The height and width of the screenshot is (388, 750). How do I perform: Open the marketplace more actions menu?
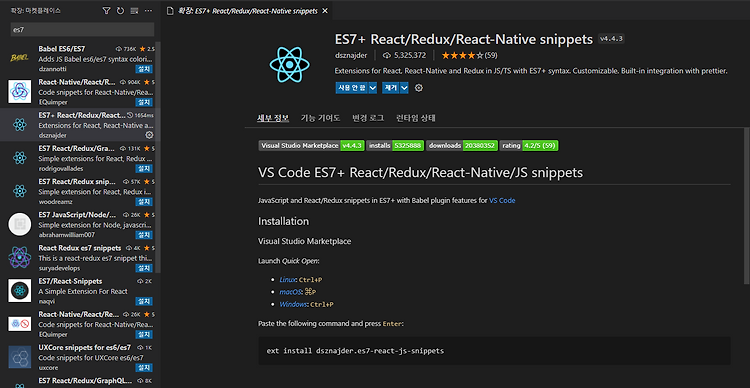[148, 11]
